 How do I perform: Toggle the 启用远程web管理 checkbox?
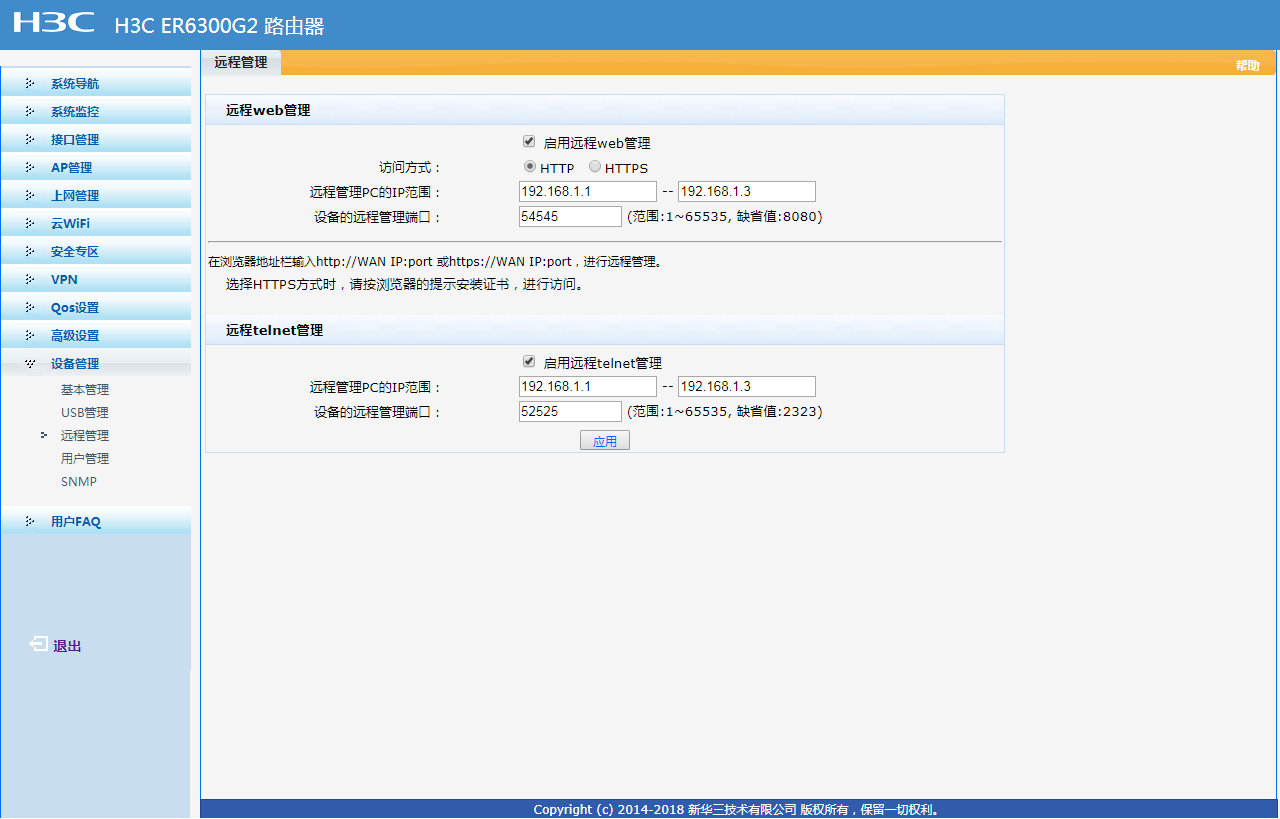[529, 142]
